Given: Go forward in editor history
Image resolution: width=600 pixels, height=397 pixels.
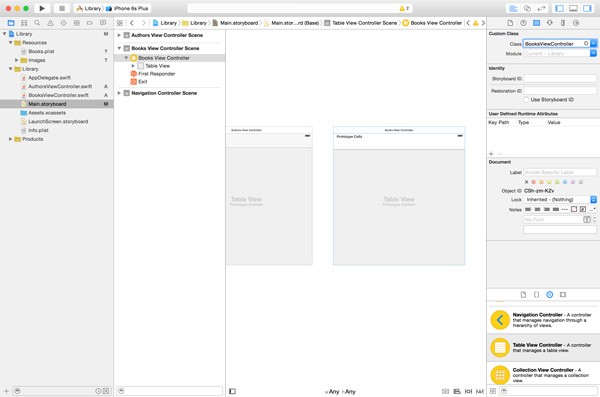Looking at the screenshot, I should click(143, 23).
